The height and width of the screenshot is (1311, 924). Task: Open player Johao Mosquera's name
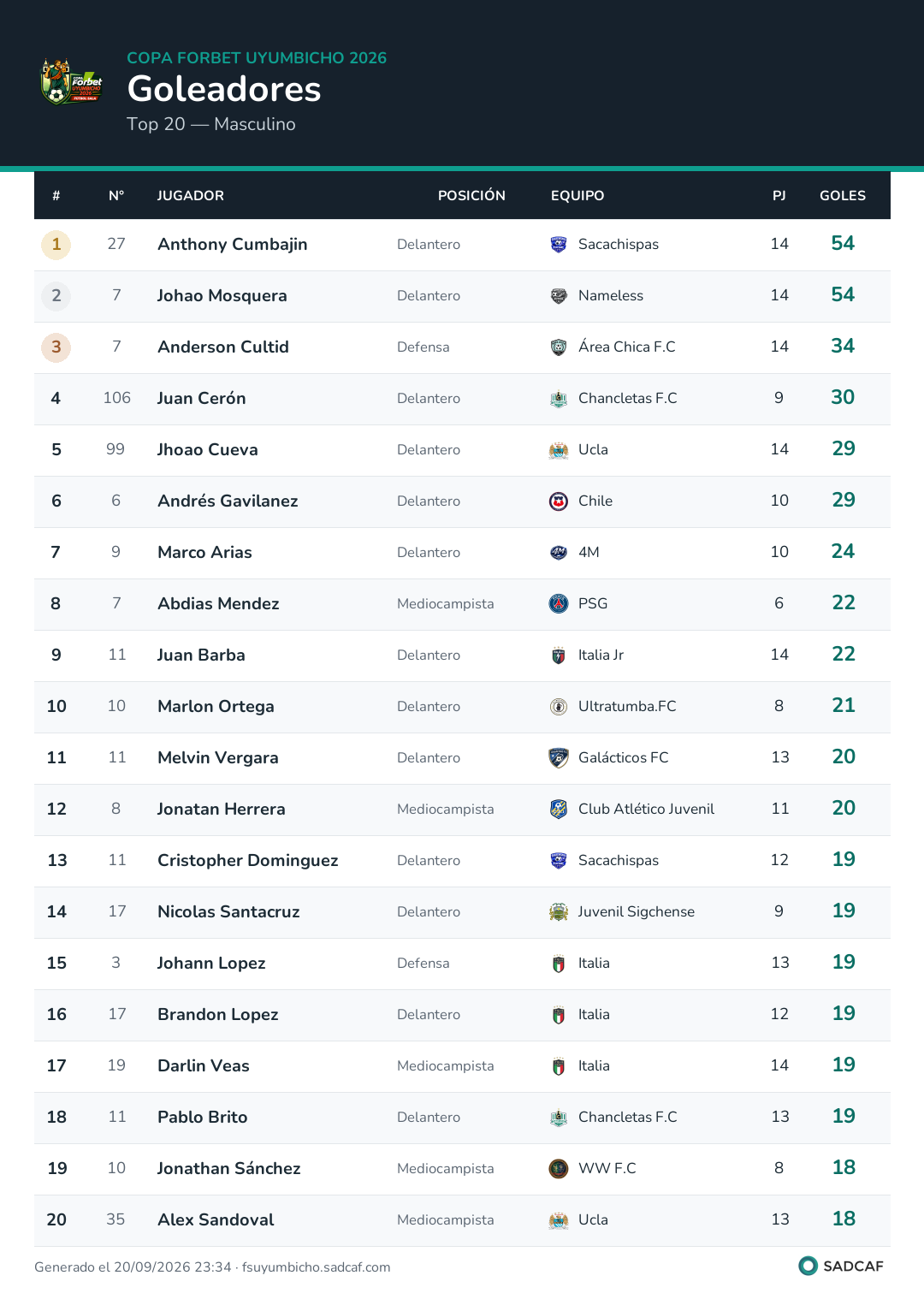click(222, 296)
